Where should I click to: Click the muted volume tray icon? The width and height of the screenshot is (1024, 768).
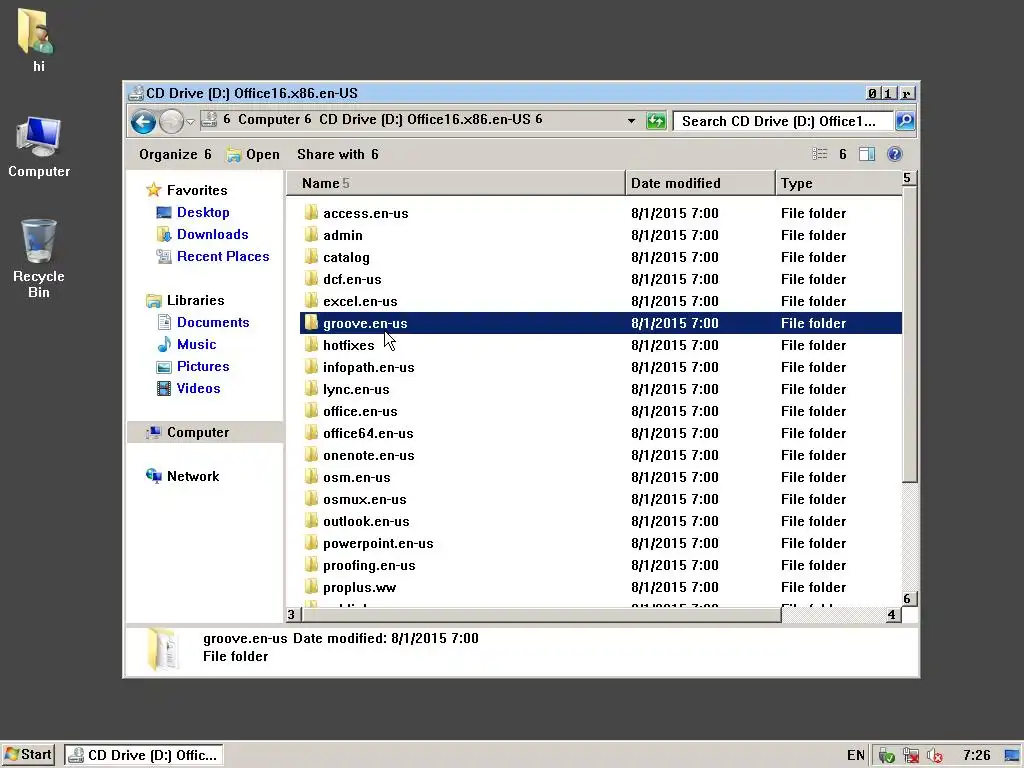point(934,756)
